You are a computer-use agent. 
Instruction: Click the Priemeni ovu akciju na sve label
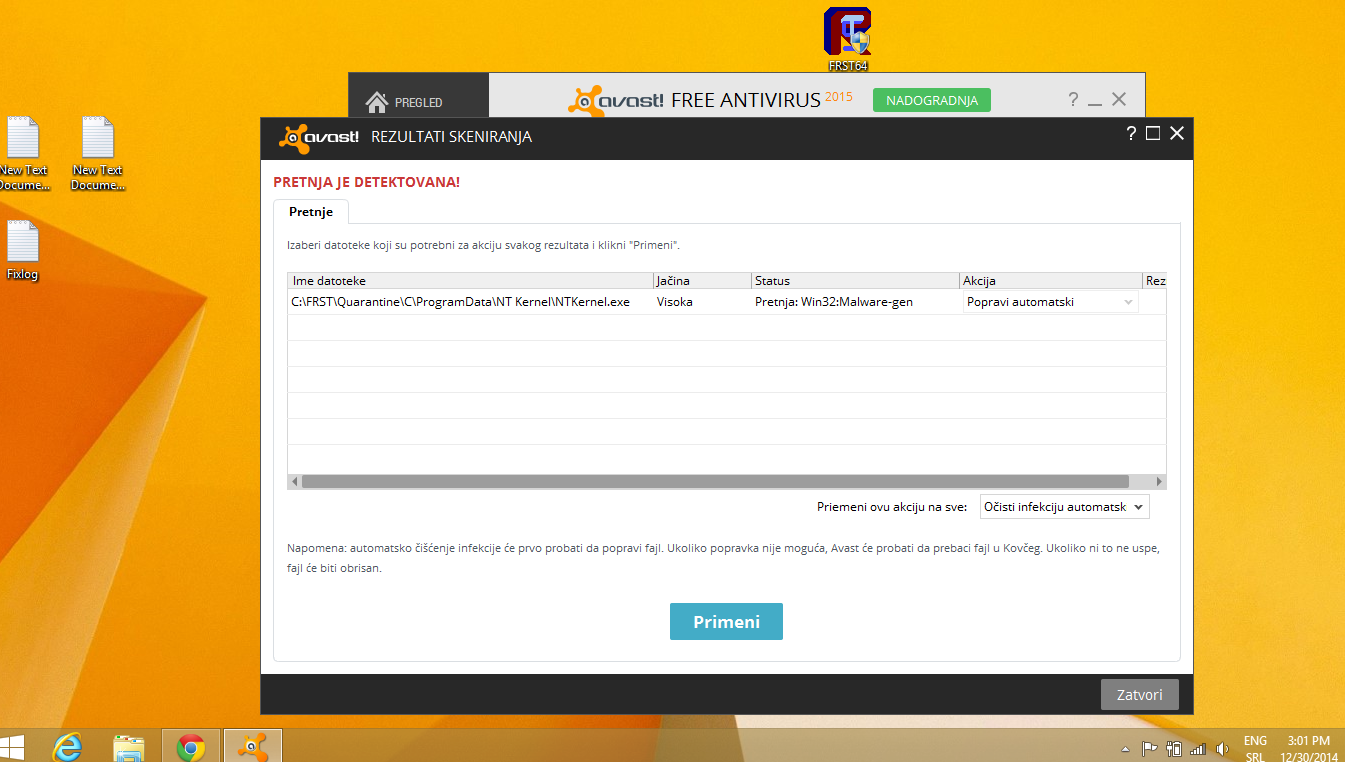pyautogui.click(x=892, y=507)
